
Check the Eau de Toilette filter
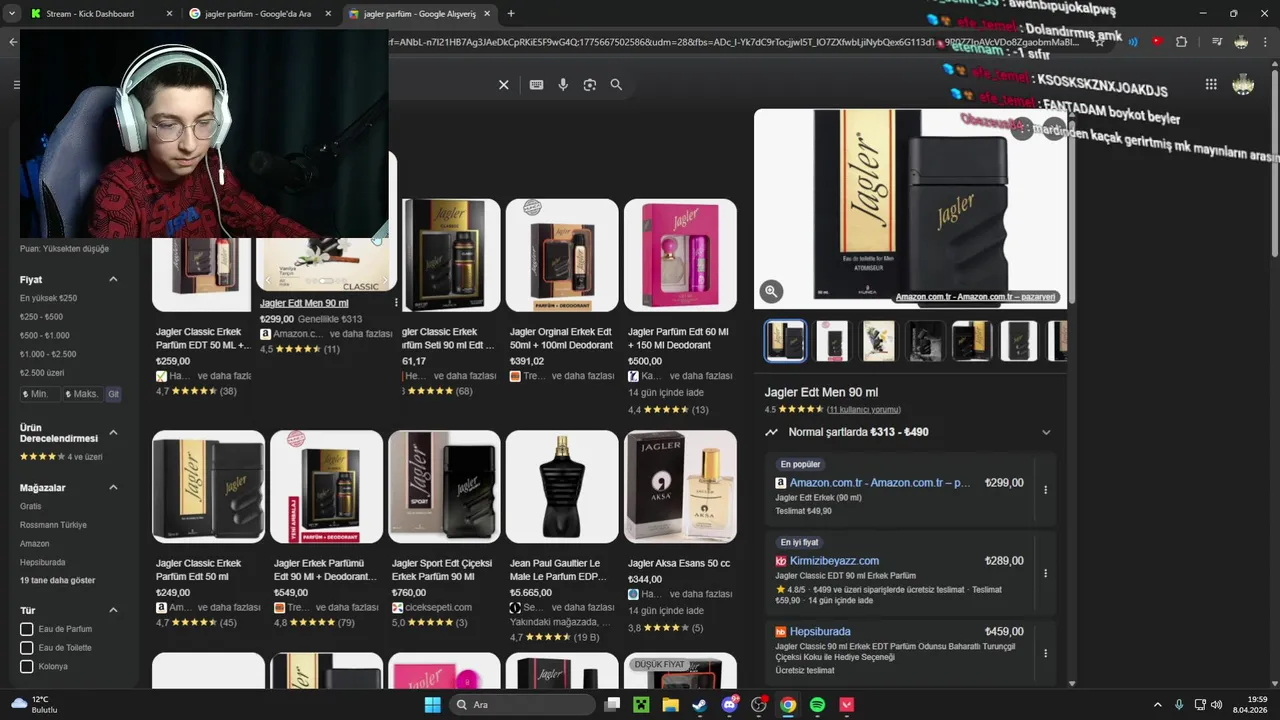(27, 648)
